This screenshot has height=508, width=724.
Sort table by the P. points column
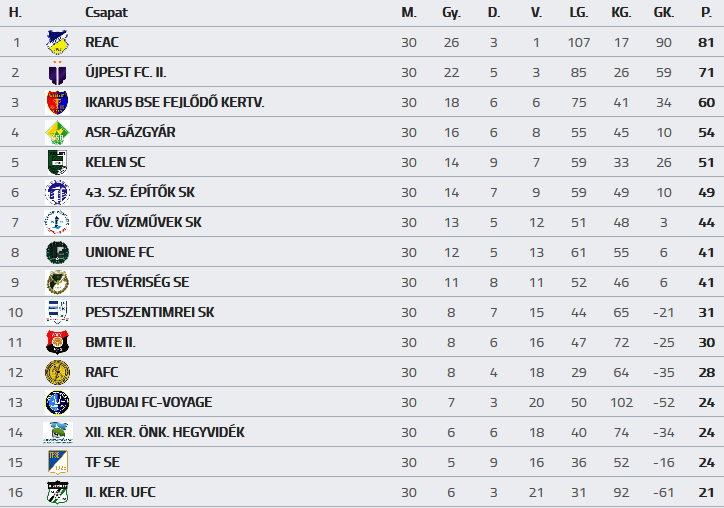(706, 13)
